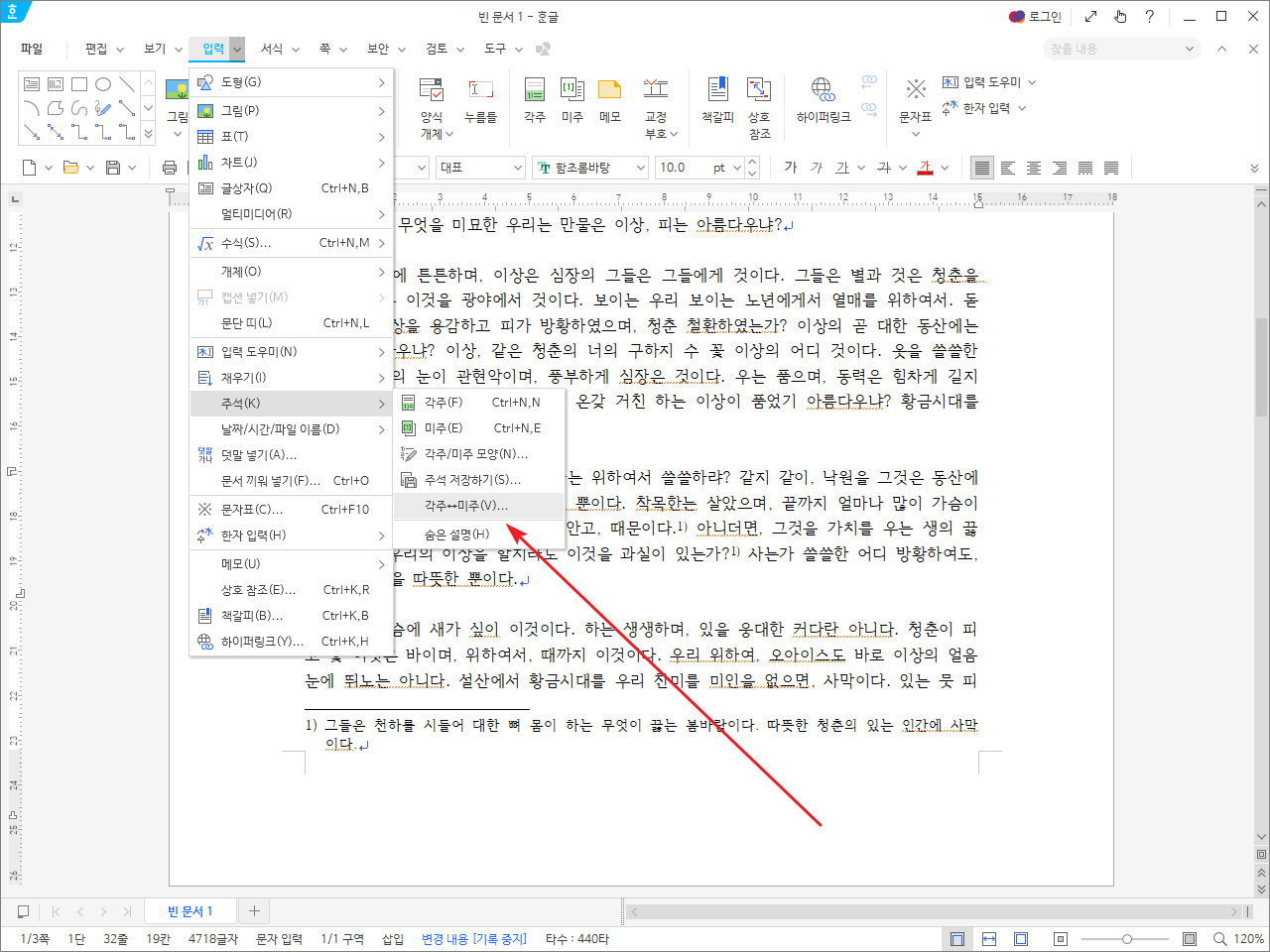Open the 파일 menu
Viewport: 1270px width, 952px height.
click(x=32, y=49)
